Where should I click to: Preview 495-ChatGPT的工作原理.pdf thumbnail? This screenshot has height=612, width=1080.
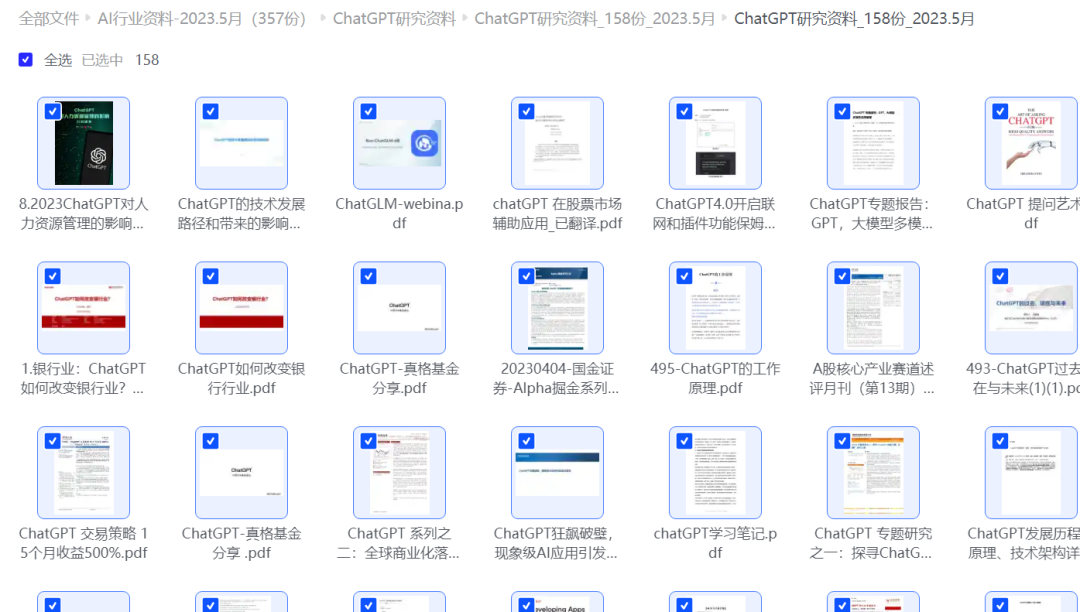click(x=715, y=308)
